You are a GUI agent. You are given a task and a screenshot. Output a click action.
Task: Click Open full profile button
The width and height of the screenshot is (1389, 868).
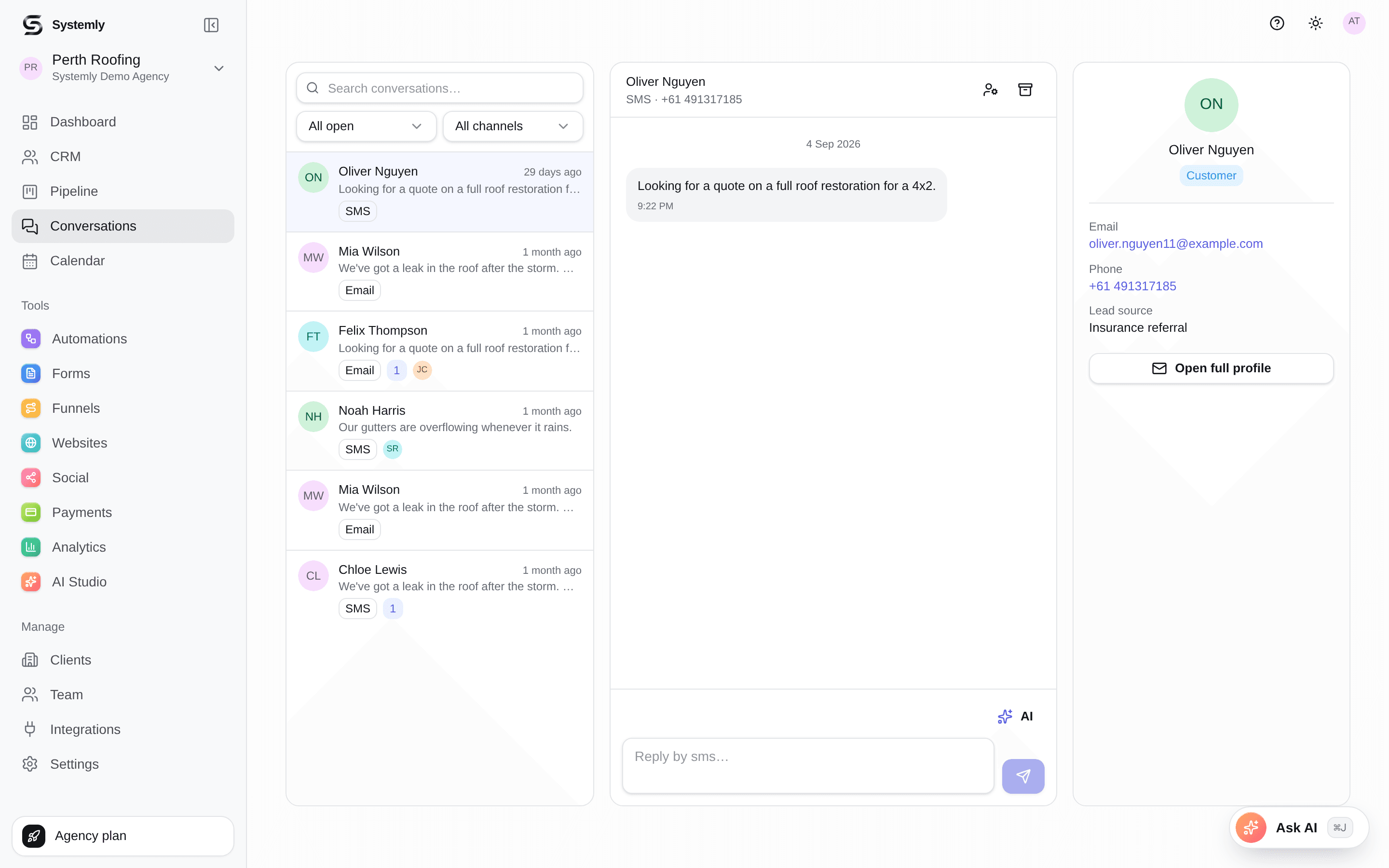[x=1211, y=368]
